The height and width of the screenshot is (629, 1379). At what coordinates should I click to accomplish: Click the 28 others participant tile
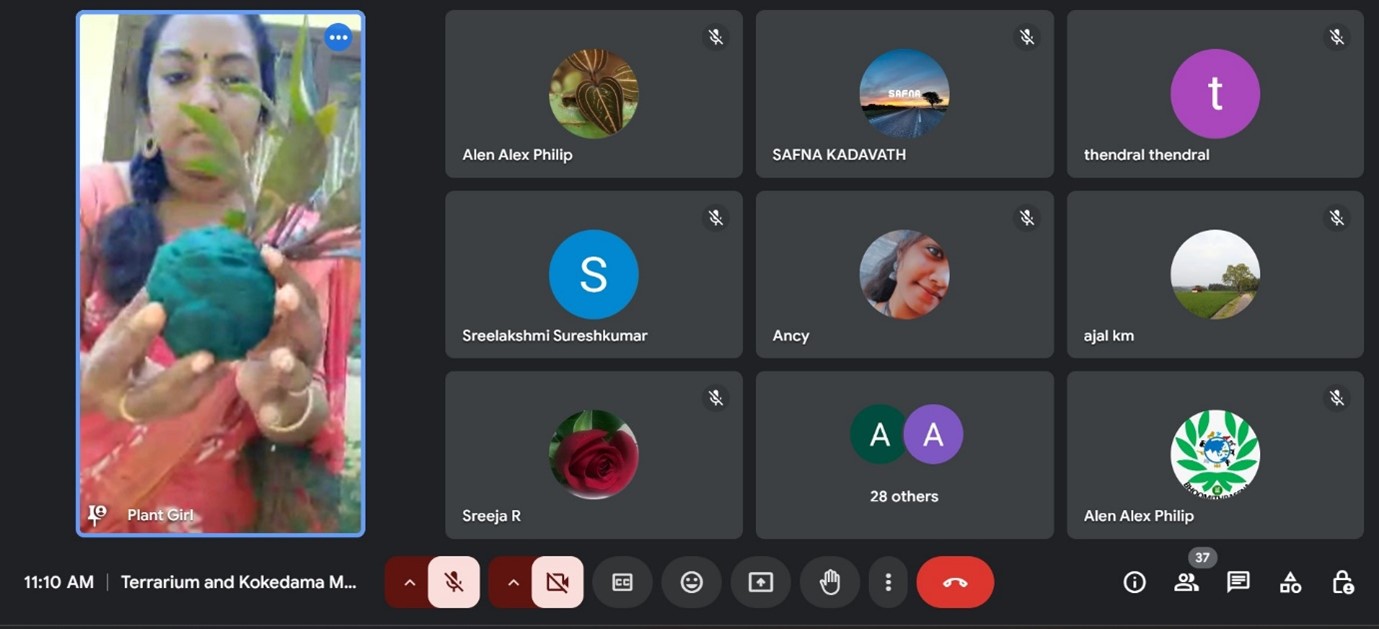point(904,455)
